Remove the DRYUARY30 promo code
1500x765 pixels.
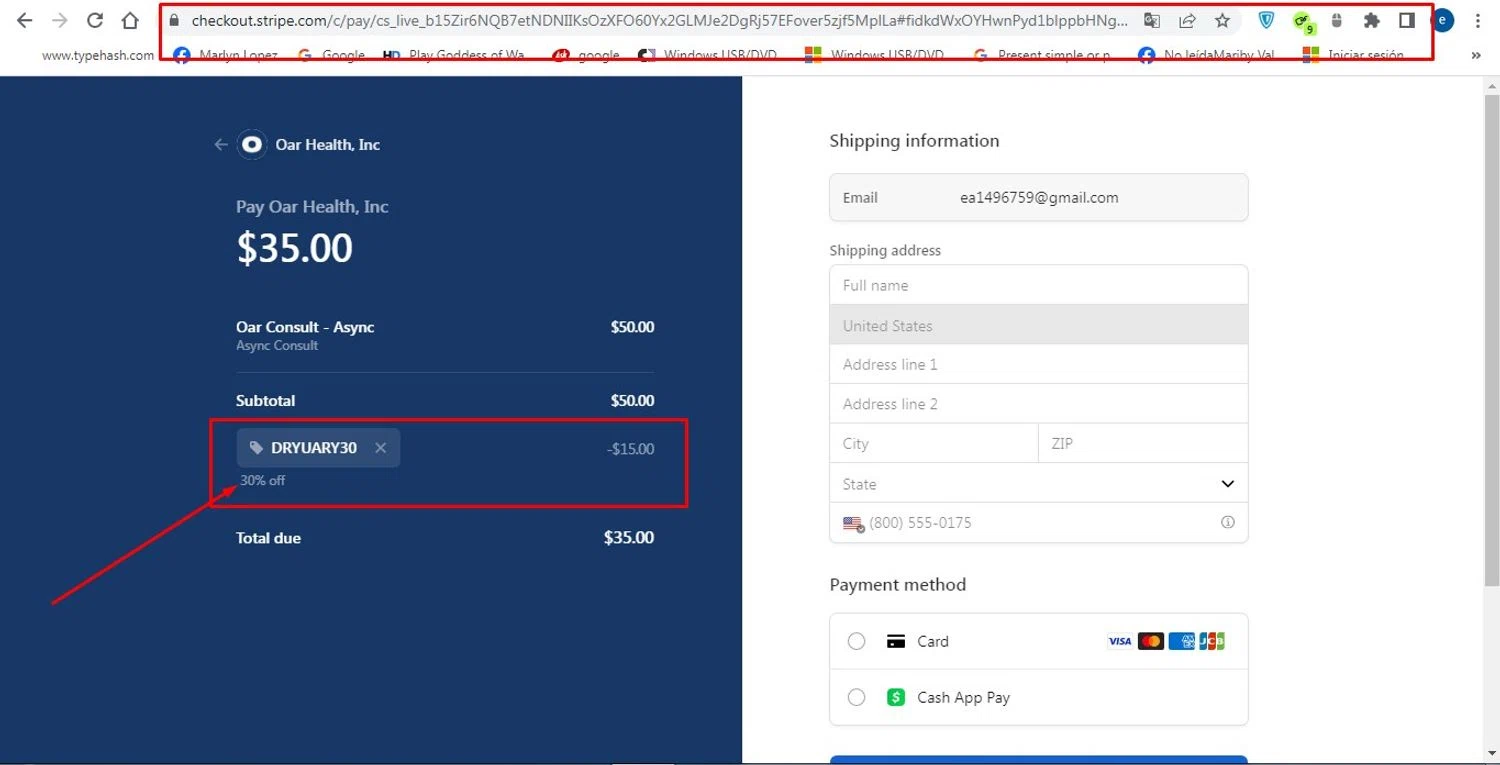pyautogui.click(x=380, y=448)
